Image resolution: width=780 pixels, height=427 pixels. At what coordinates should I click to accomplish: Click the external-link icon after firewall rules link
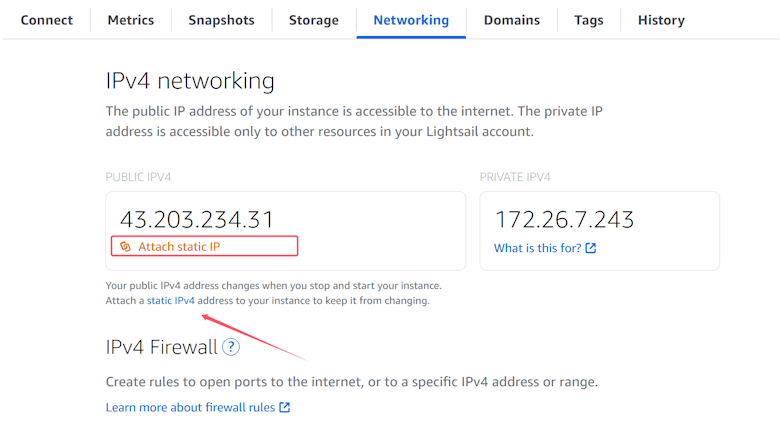pos(285,407)
